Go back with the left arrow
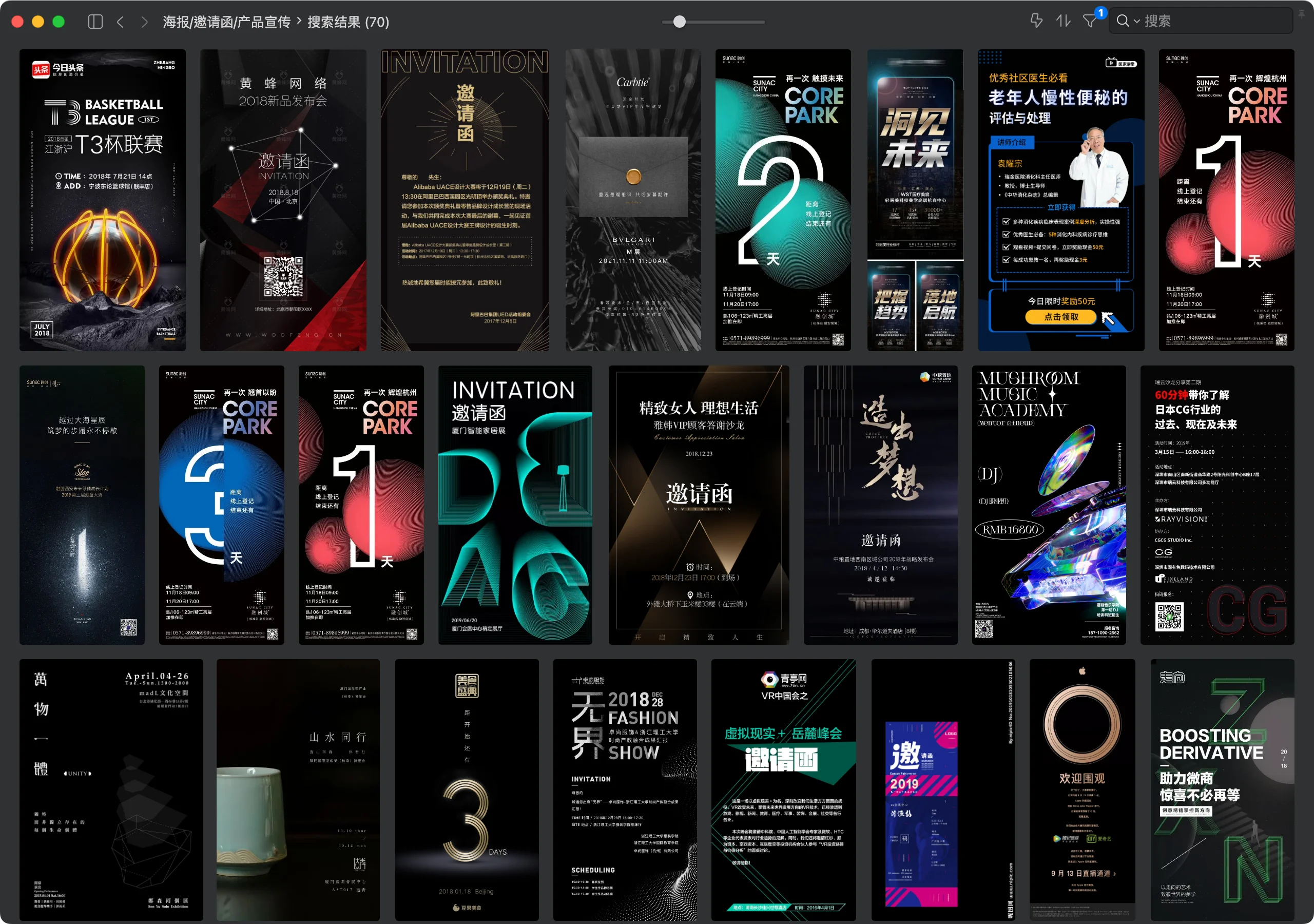 [120, 22]
